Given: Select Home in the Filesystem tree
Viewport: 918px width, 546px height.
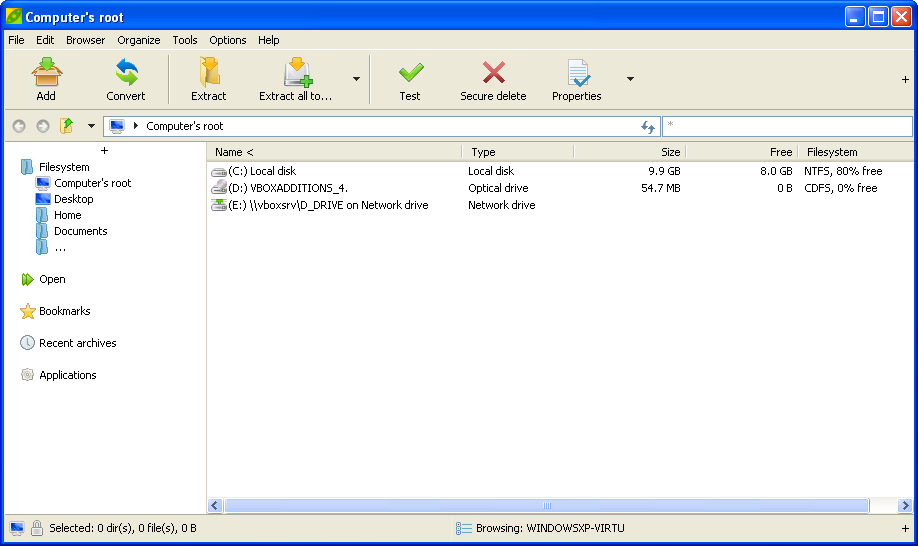Looking at the screenshot, I should pos(68,215).
